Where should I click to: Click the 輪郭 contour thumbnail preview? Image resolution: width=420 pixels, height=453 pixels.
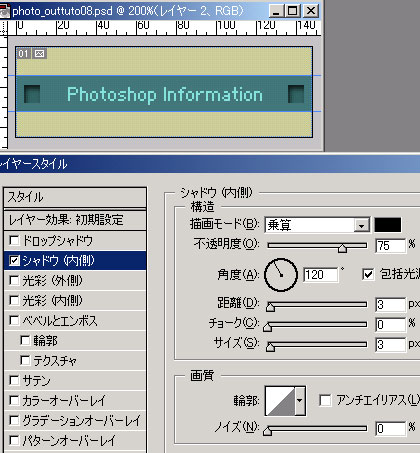[x=280, y=401]
